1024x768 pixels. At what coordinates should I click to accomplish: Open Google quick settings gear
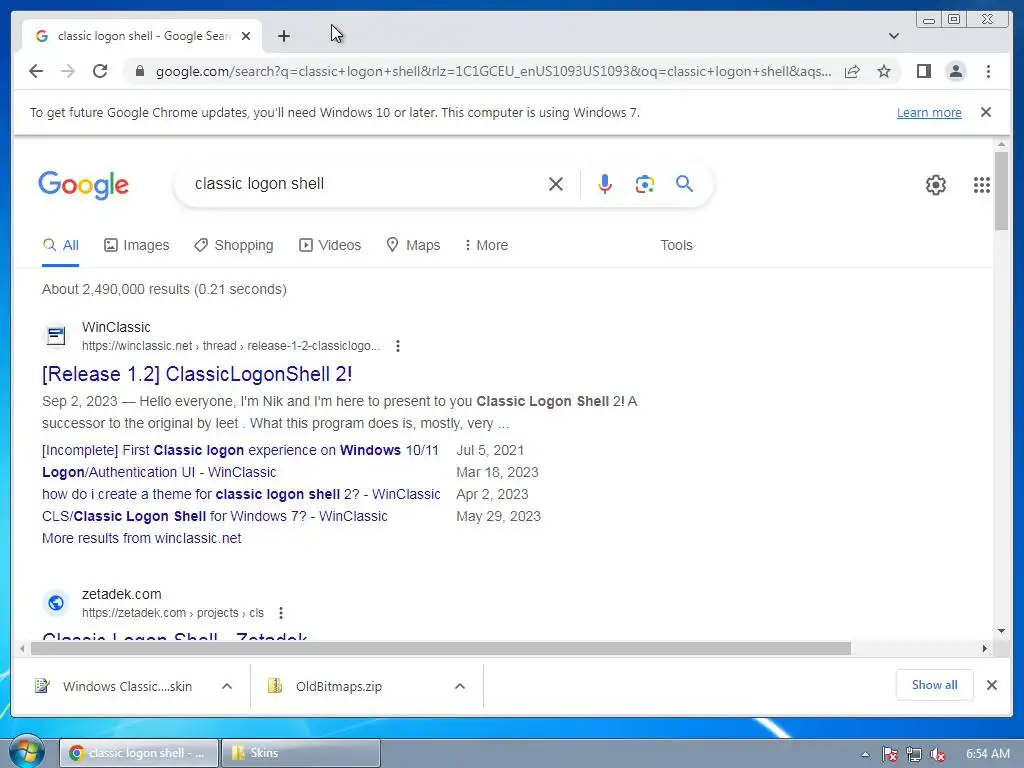click(x=936, y=185)
